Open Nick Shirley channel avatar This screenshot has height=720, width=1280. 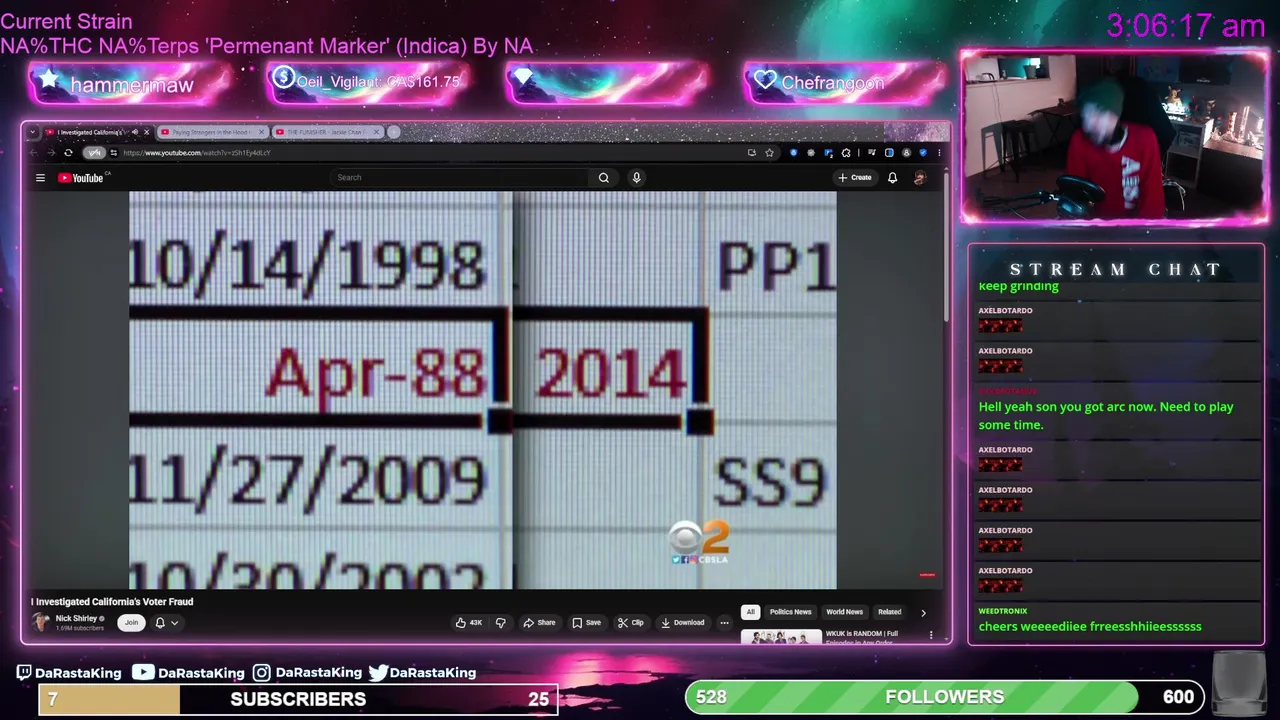(41, 622)
